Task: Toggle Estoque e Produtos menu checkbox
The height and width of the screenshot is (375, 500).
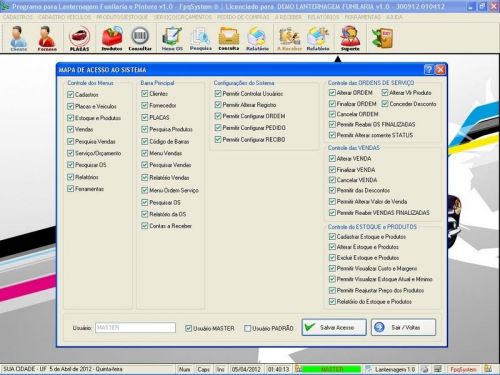Action: click(x=70, y=118)
